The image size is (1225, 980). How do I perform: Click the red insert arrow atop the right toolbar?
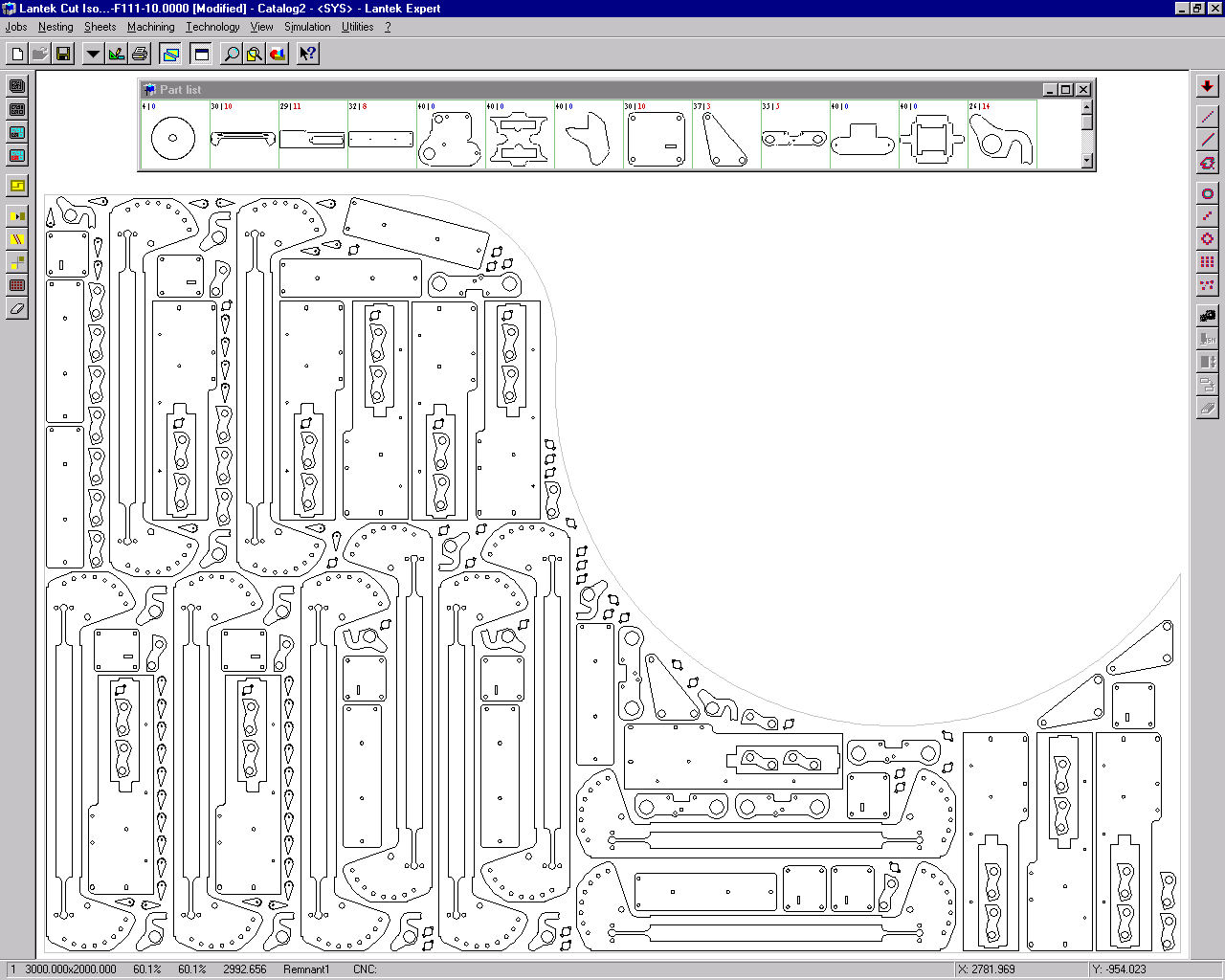pyautogui.click(x=1207, y=85)
